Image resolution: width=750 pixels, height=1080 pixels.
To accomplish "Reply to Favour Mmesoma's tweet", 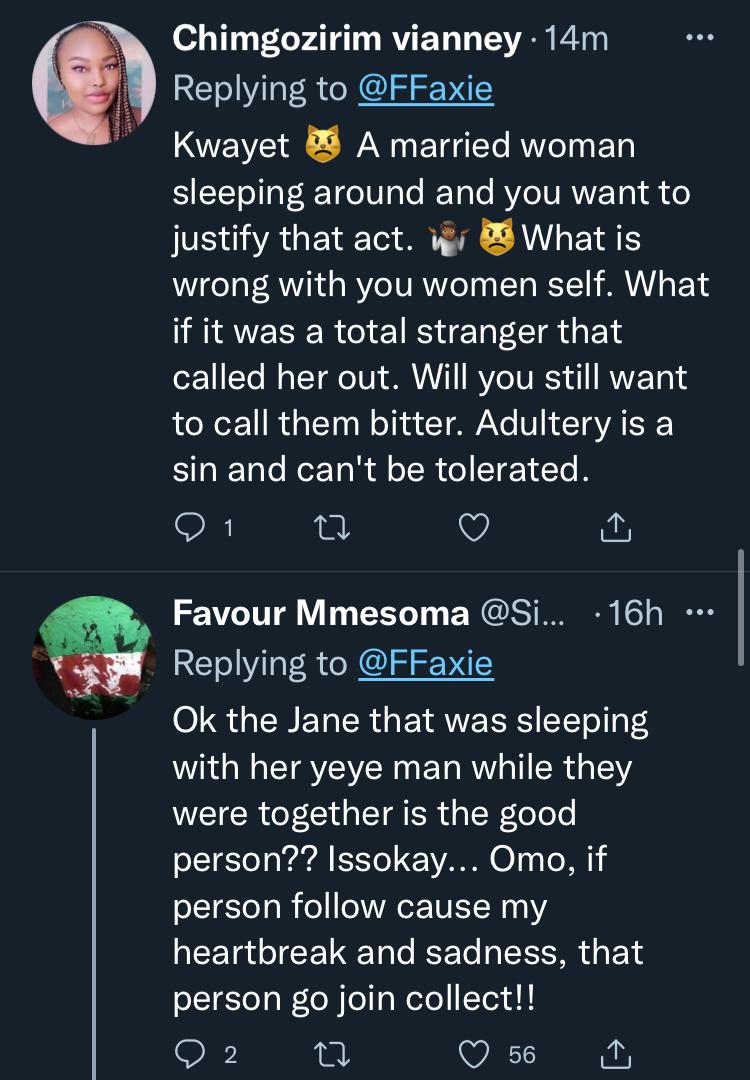I will (189, 1052).
